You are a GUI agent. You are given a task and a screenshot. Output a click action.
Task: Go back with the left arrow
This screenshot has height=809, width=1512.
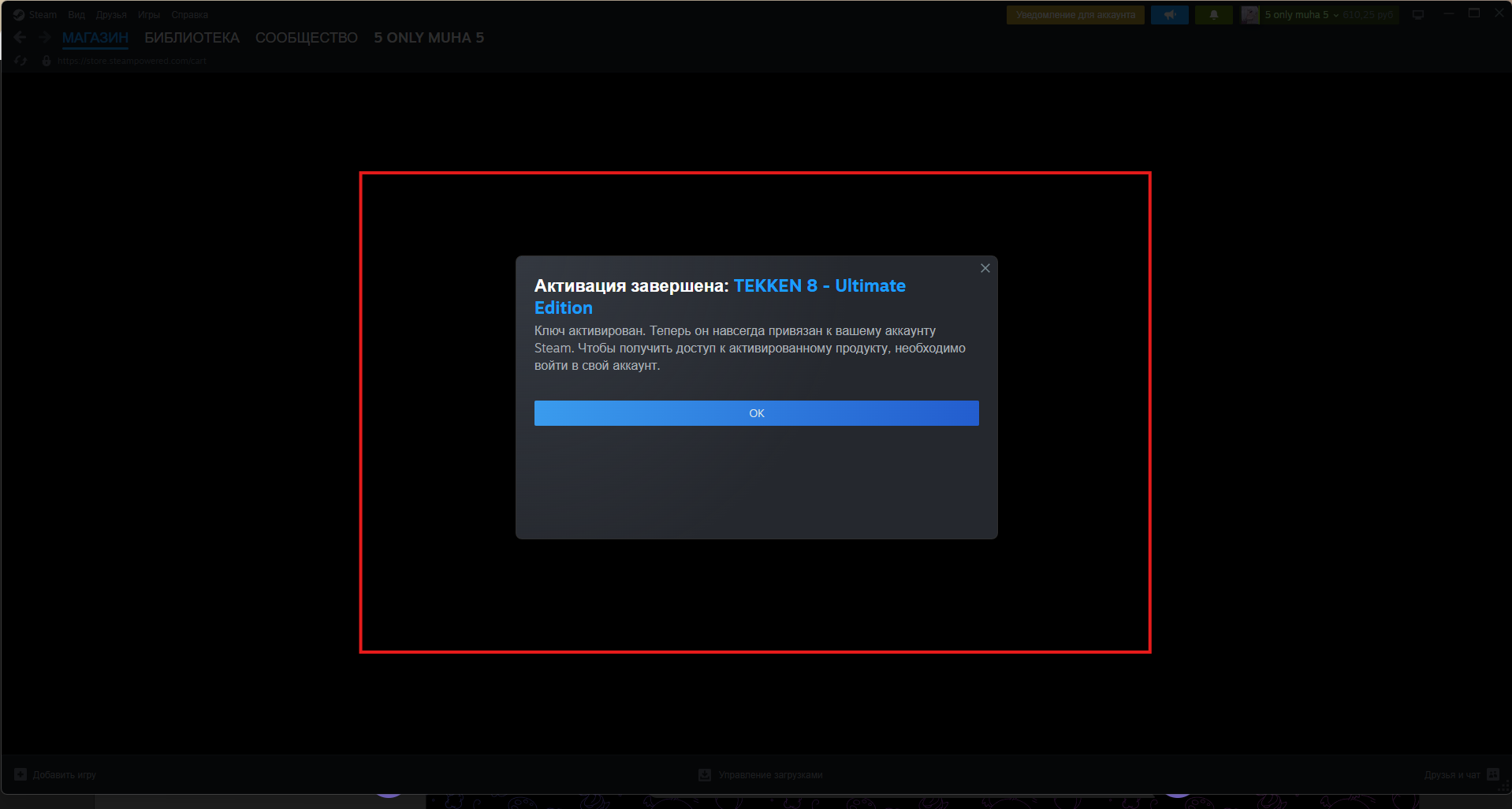[x=20, y=37]
